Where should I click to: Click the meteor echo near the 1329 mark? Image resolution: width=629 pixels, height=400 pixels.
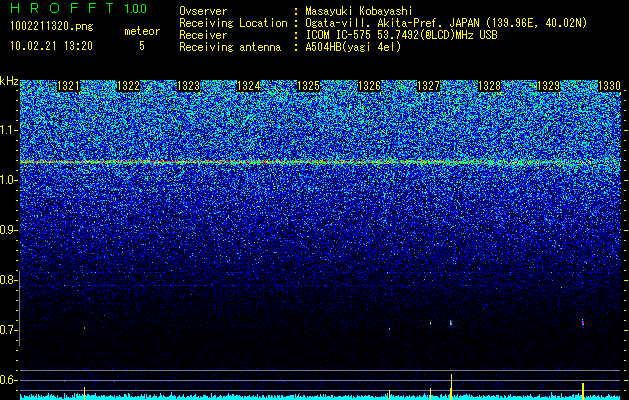[x=583, y=323]
